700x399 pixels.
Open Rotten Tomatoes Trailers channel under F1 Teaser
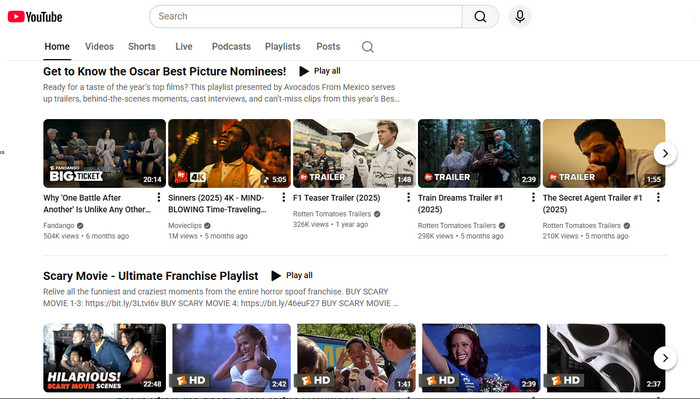pyautogui.click(x=332, y=214)
